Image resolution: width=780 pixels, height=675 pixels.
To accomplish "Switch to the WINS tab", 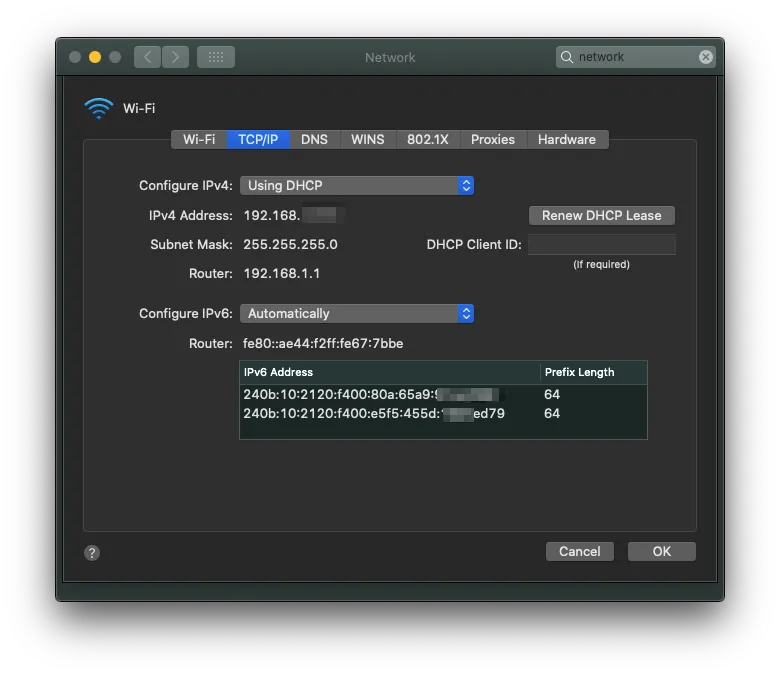I will point(367,139).
